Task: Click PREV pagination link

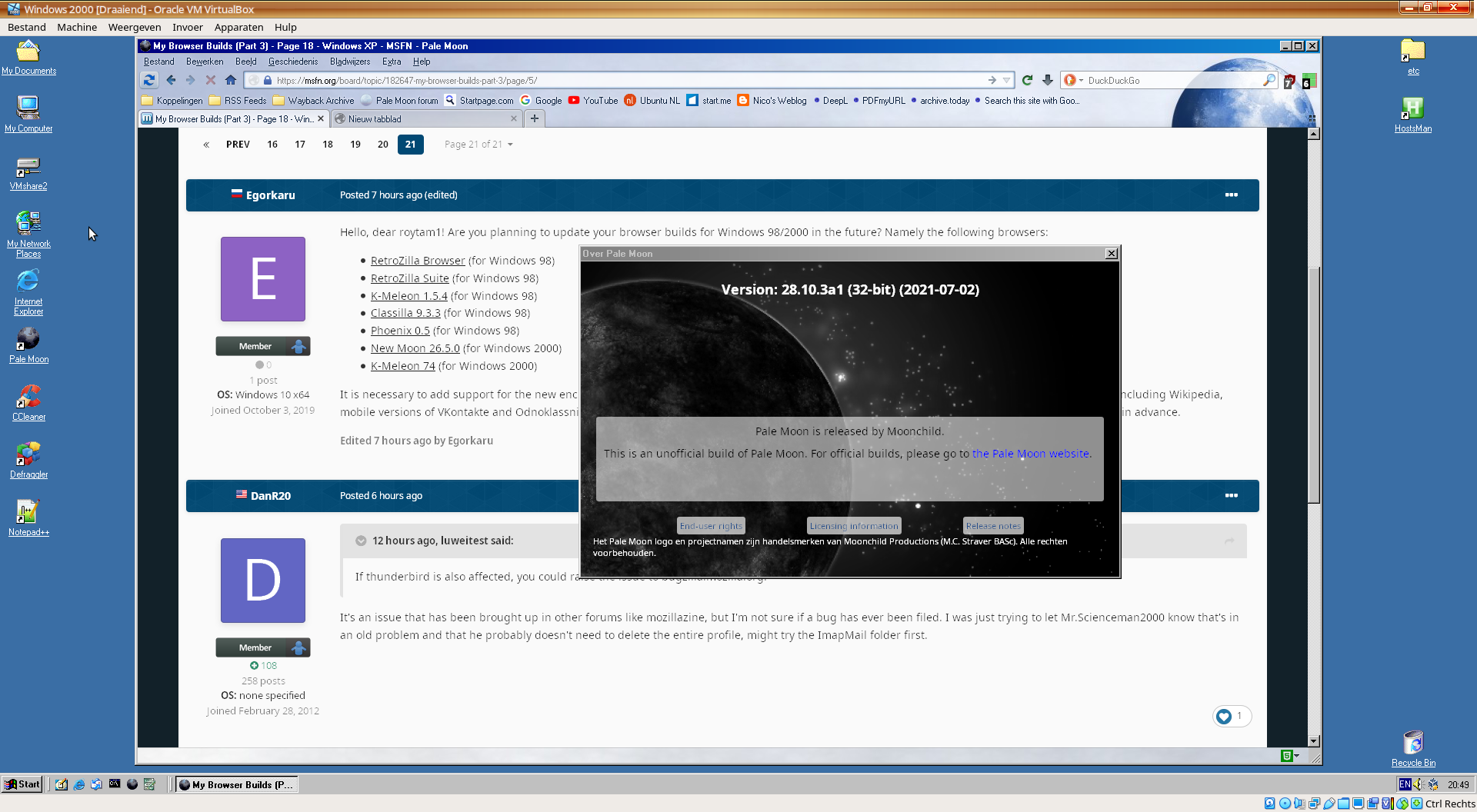Action: (238, 145)
